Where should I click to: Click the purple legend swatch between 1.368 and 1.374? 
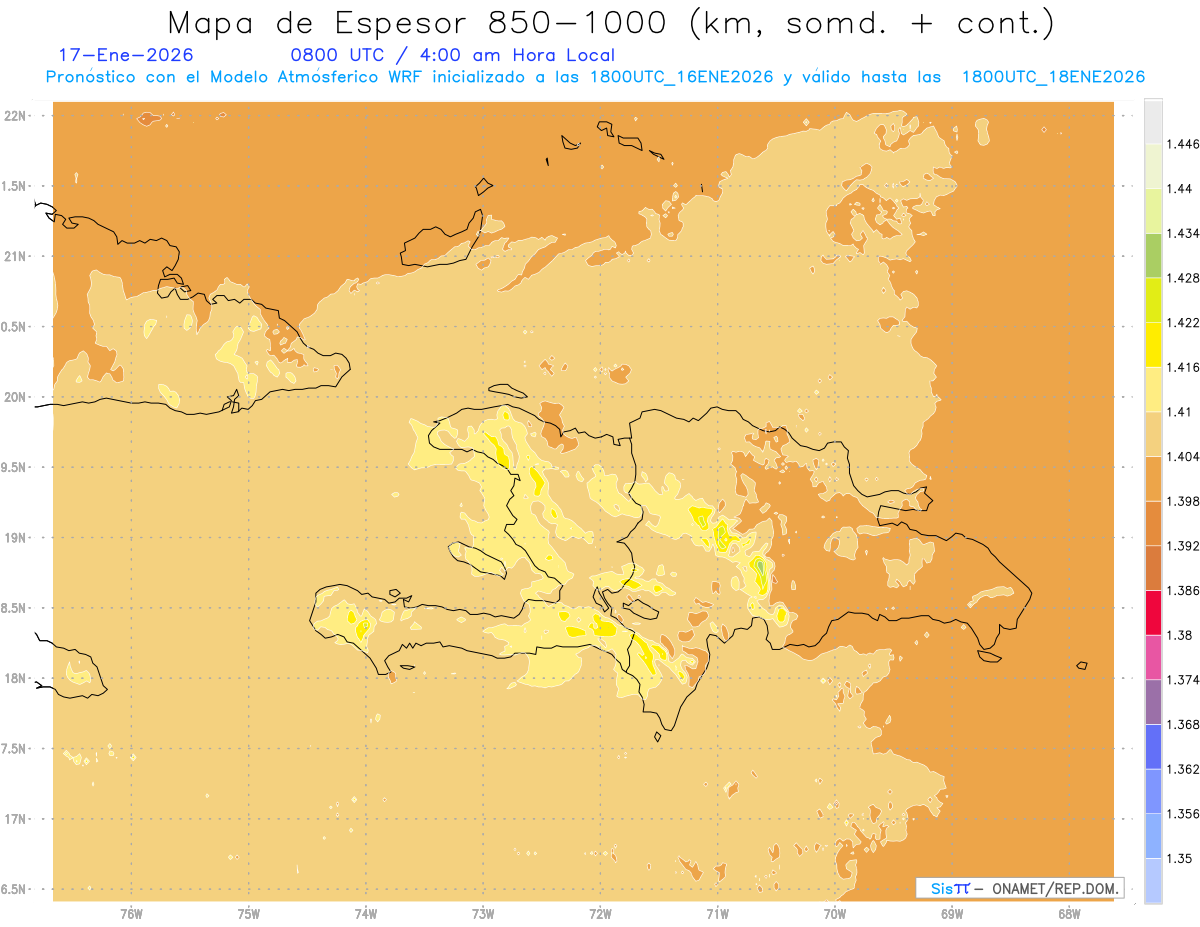pos(1153,702)
